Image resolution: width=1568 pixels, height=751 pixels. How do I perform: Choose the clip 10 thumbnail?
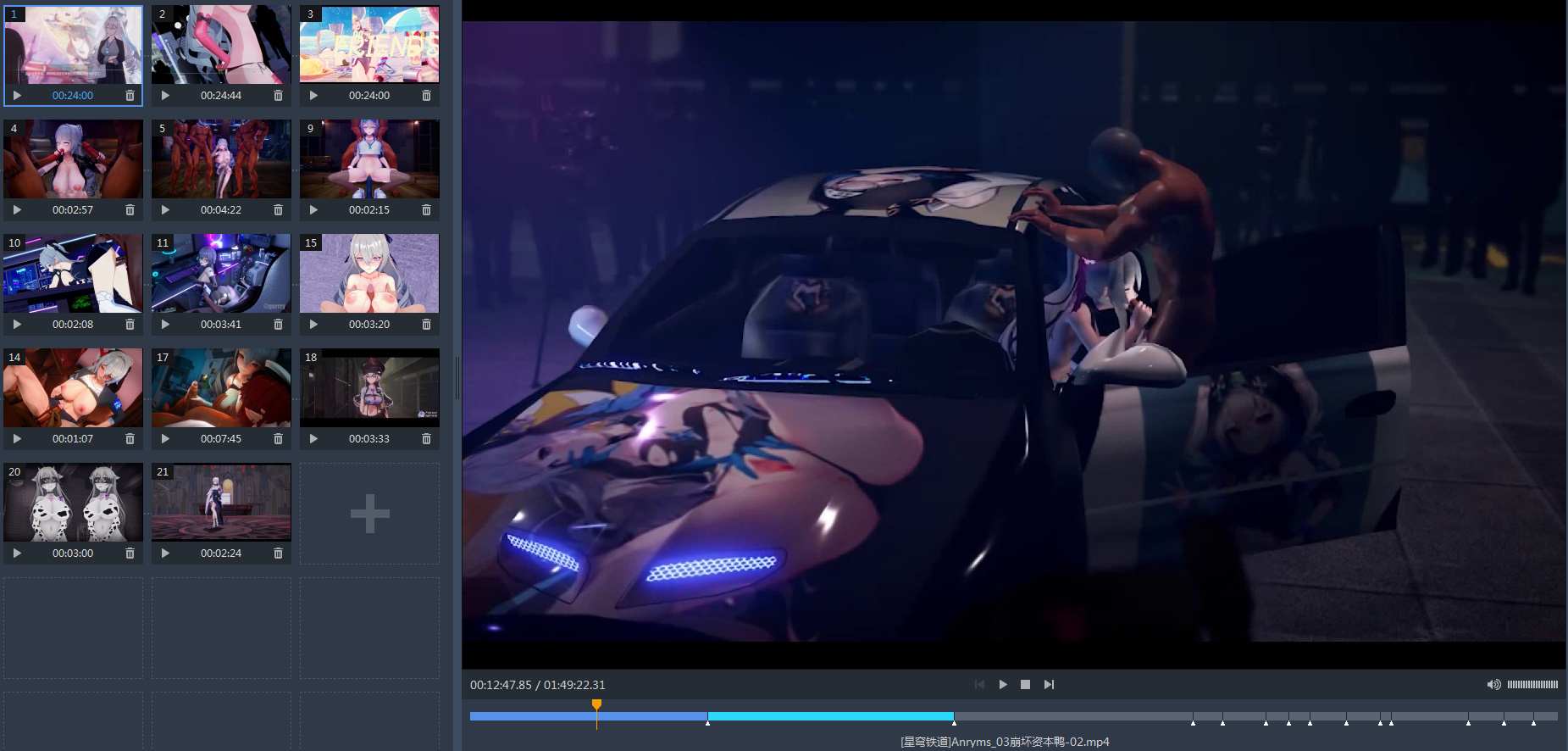click(x=73, y=273)
